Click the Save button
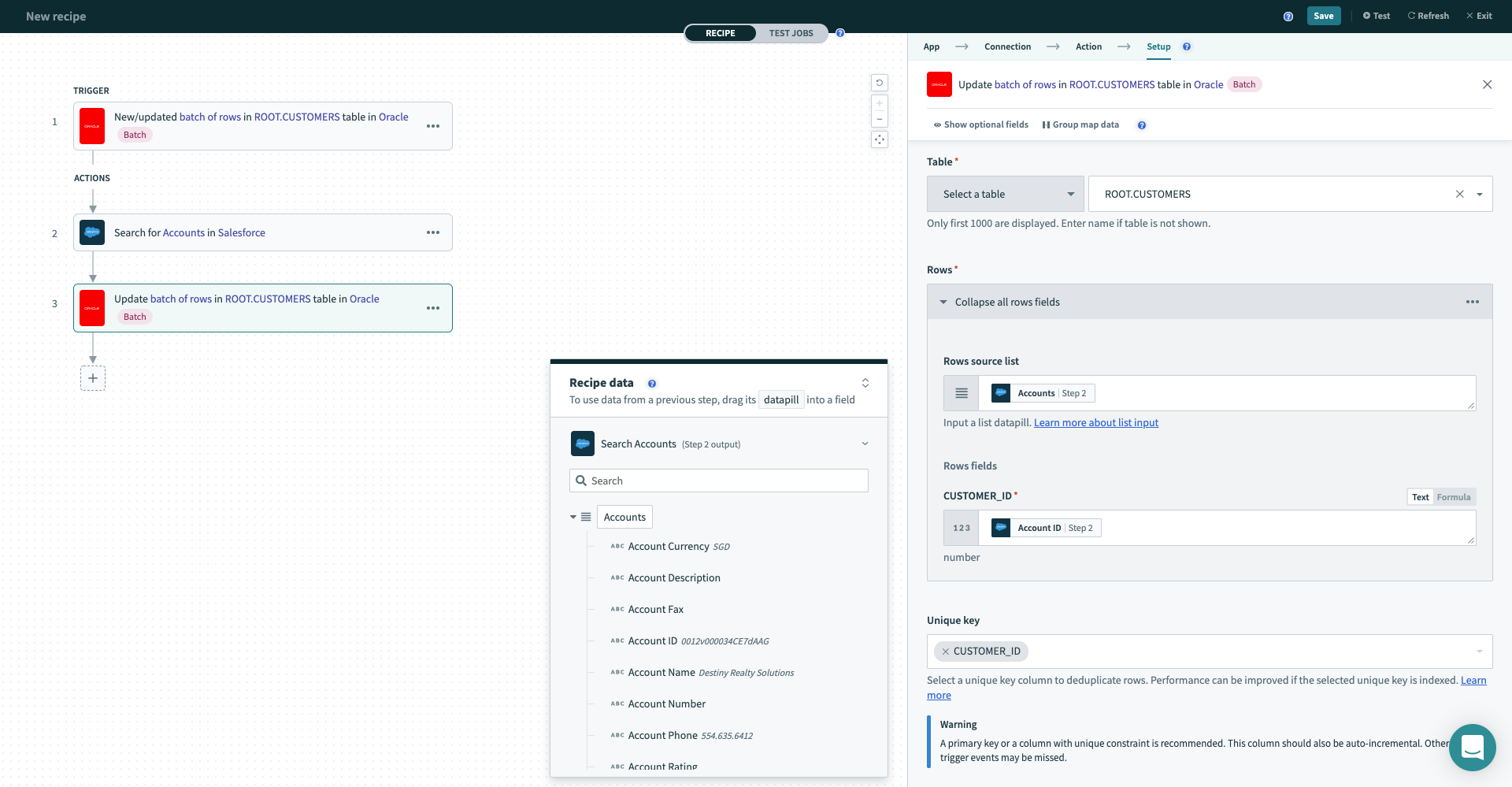1512x787 pixels. tap(1323, 16)
